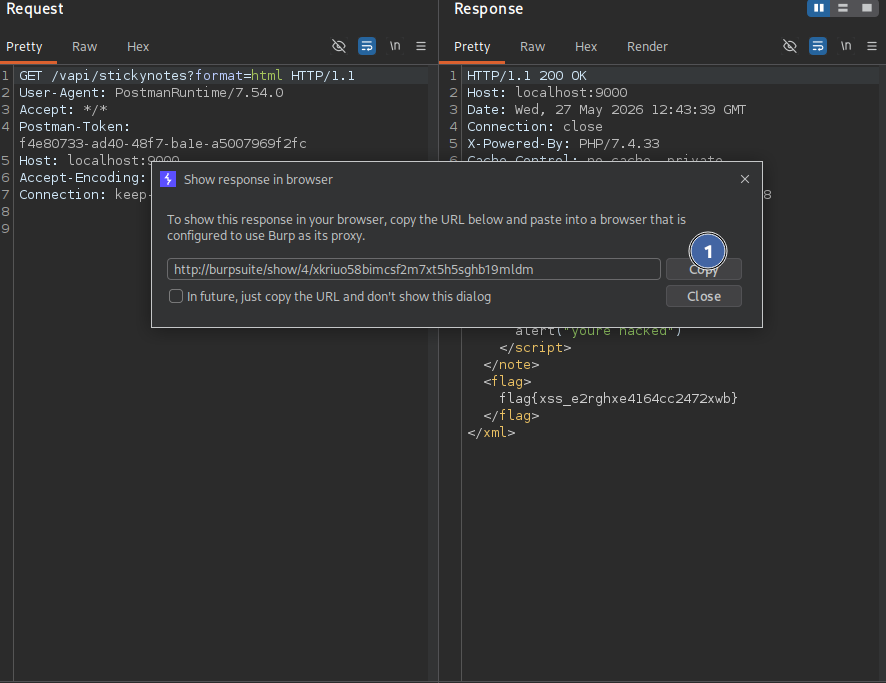Click the GET /vapi/stickynotes request line

point(187,76)
